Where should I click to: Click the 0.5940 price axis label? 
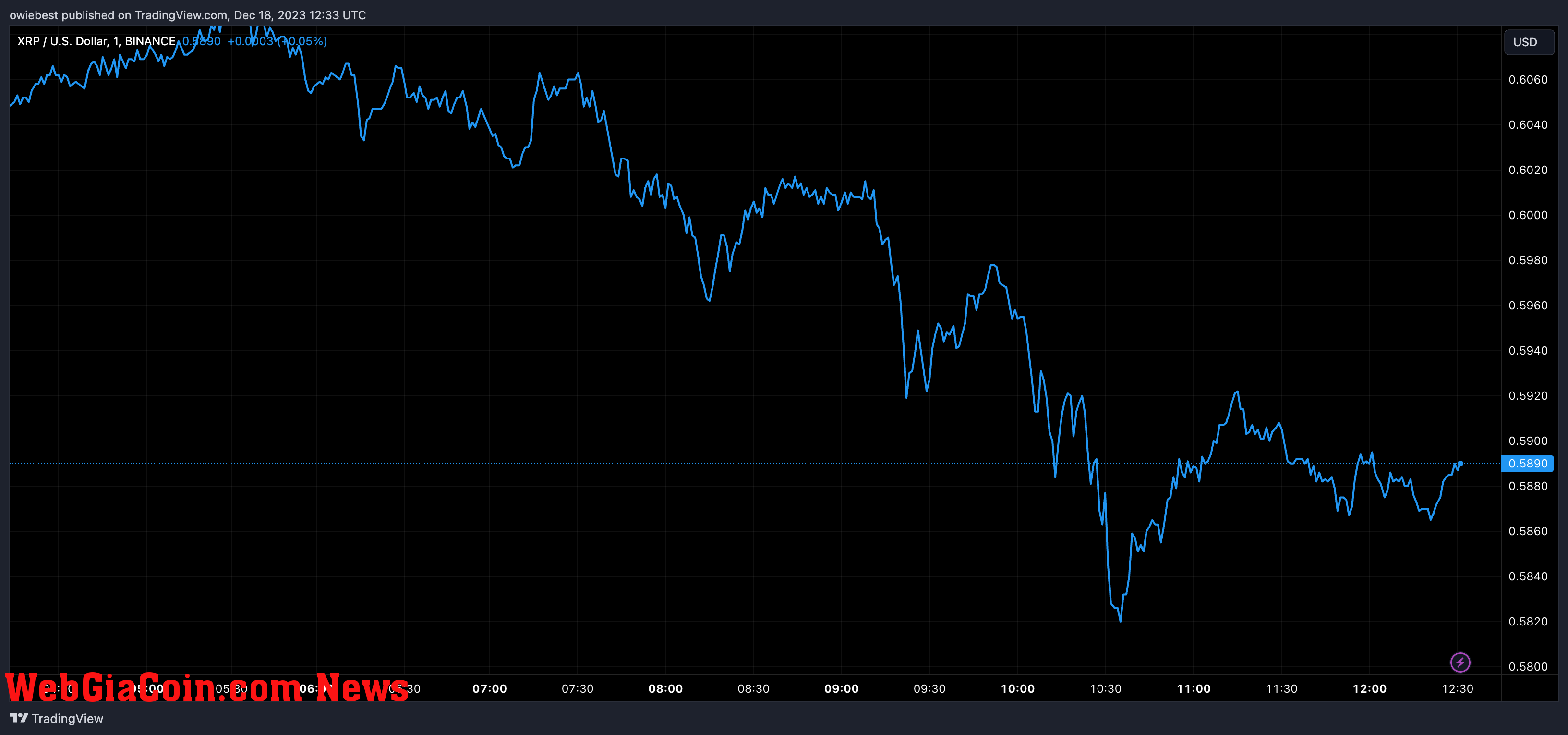pyautogui.click(x=1528, y=350)
